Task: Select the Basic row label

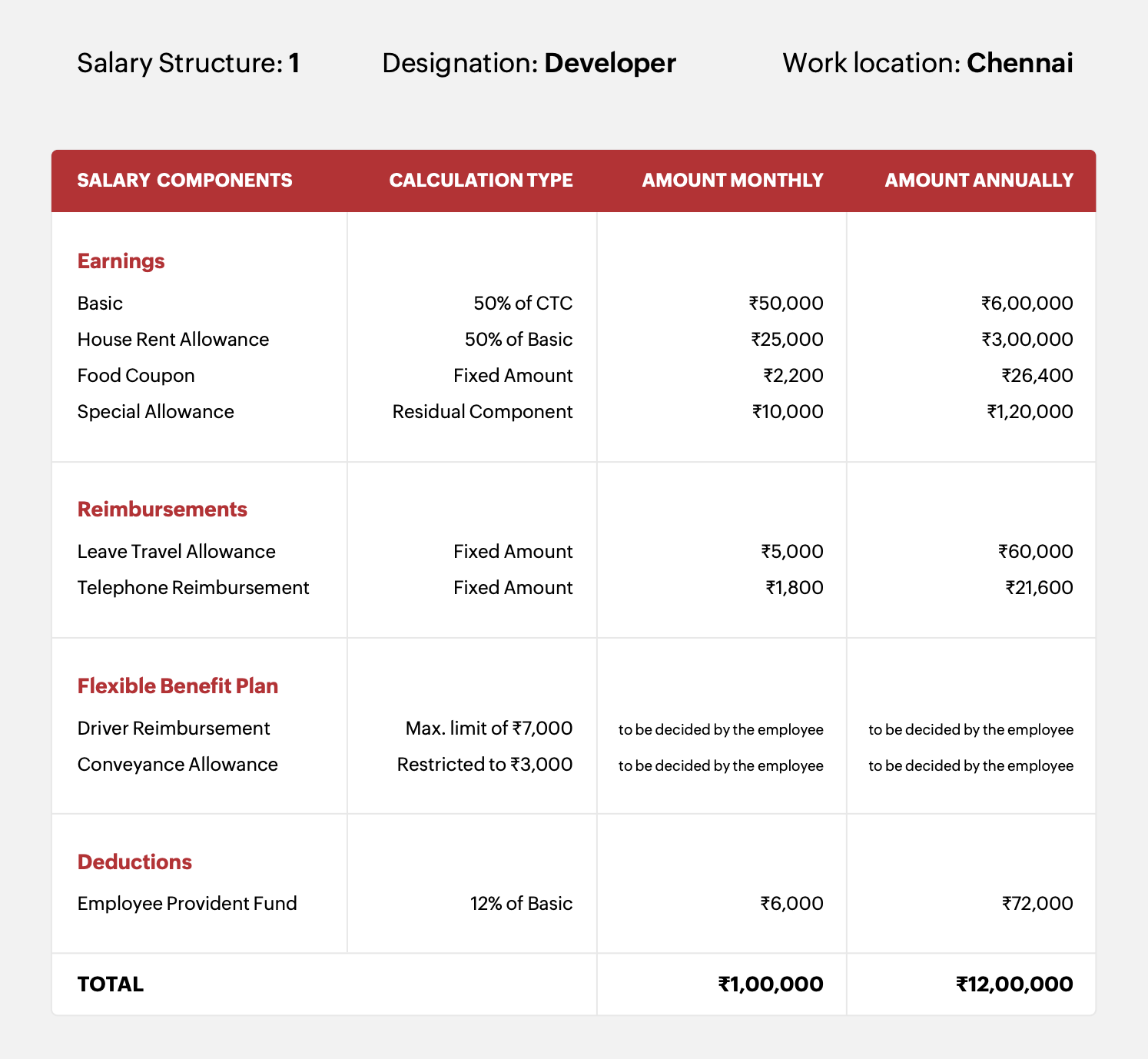Action: point(100,304)
